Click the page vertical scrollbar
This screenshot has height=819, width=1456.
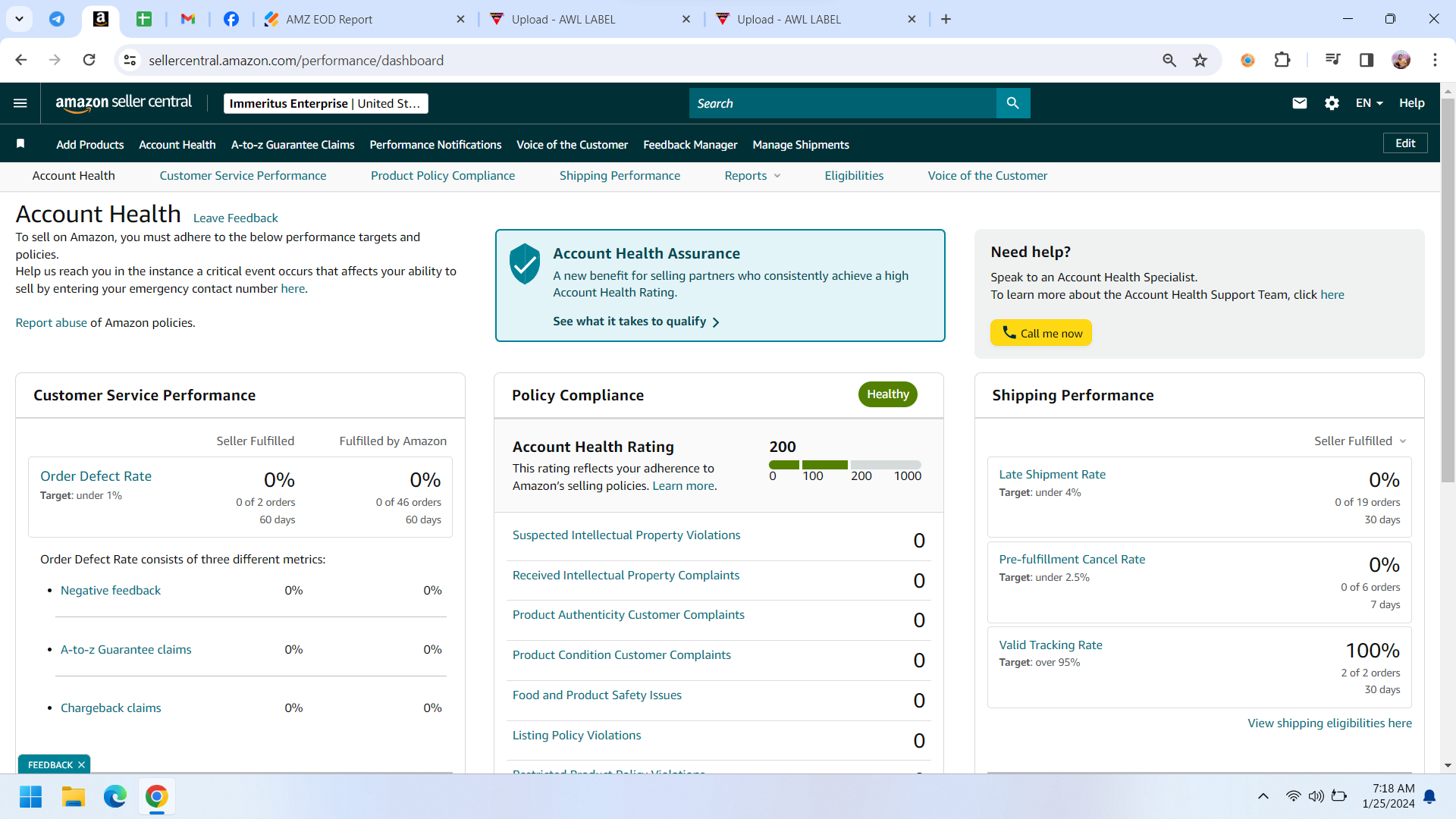click(1448, 289)
